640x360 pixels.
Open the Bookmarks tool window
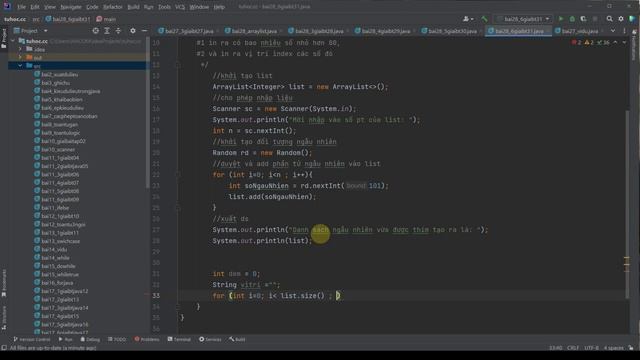[x=4, y=283]
